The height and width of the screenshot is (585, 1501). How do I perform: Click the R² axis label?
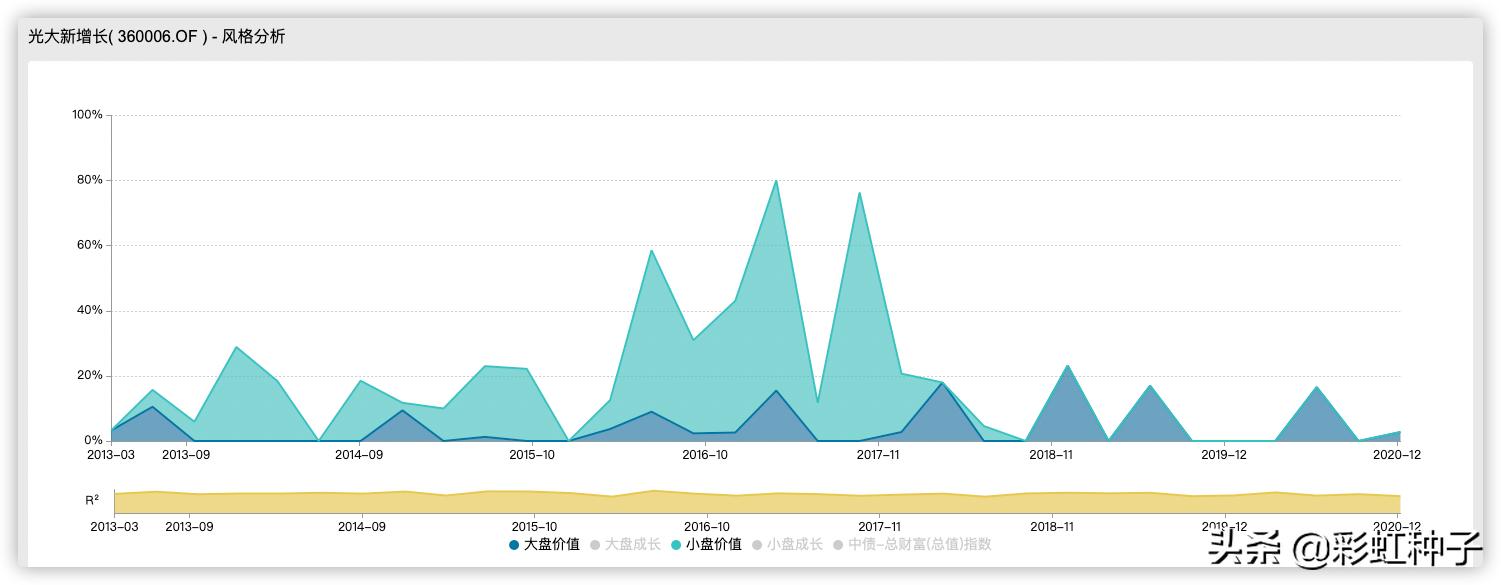92,499
